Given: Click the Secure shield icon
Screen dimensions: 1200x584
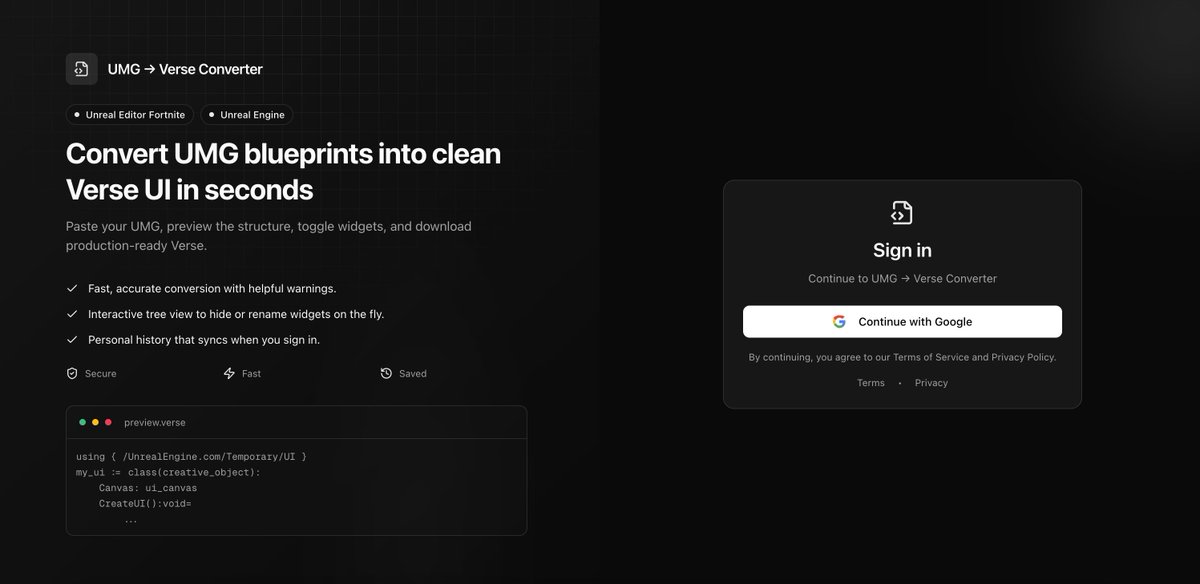Looking at the screenshot, I should pos(72,373).
